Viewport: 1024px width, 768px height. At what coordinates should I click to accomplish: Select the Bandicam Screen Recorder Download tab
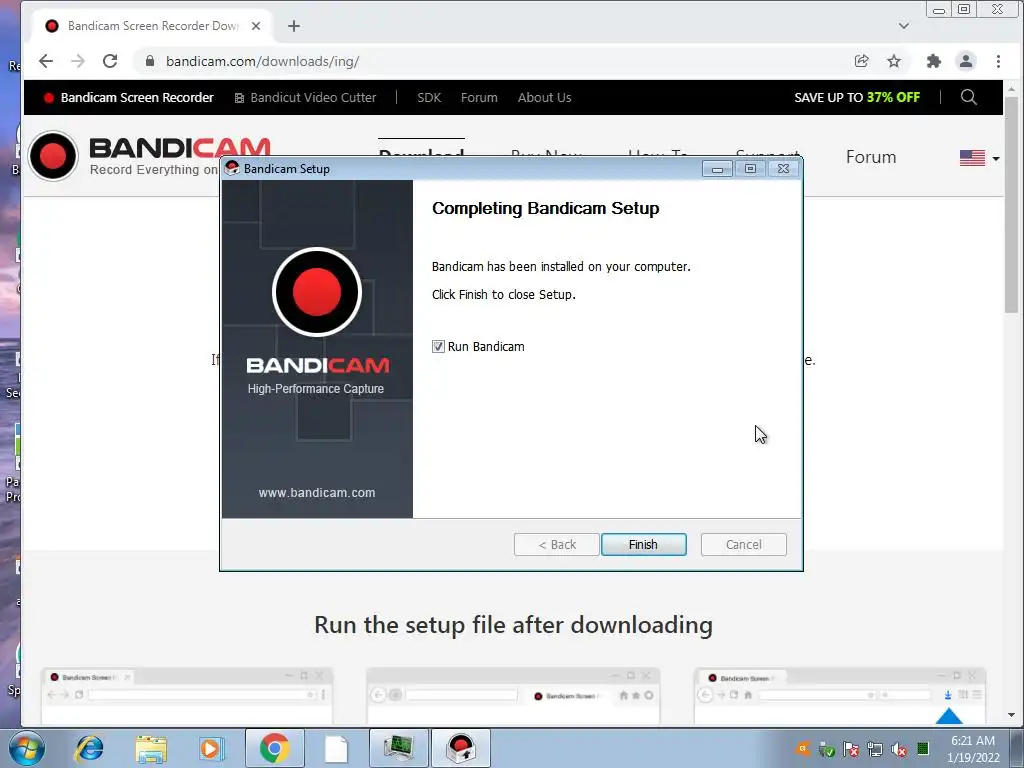pyautogui.click(x=152, y=26)
